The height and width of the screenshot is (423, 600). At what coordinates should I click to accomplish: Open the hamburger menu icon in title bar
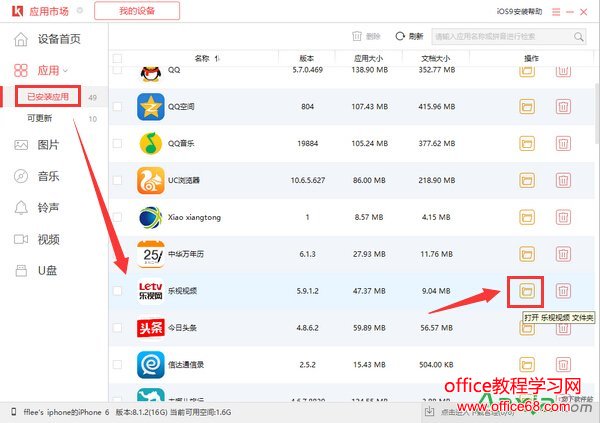pyautogui.click(x=556, y=12)
